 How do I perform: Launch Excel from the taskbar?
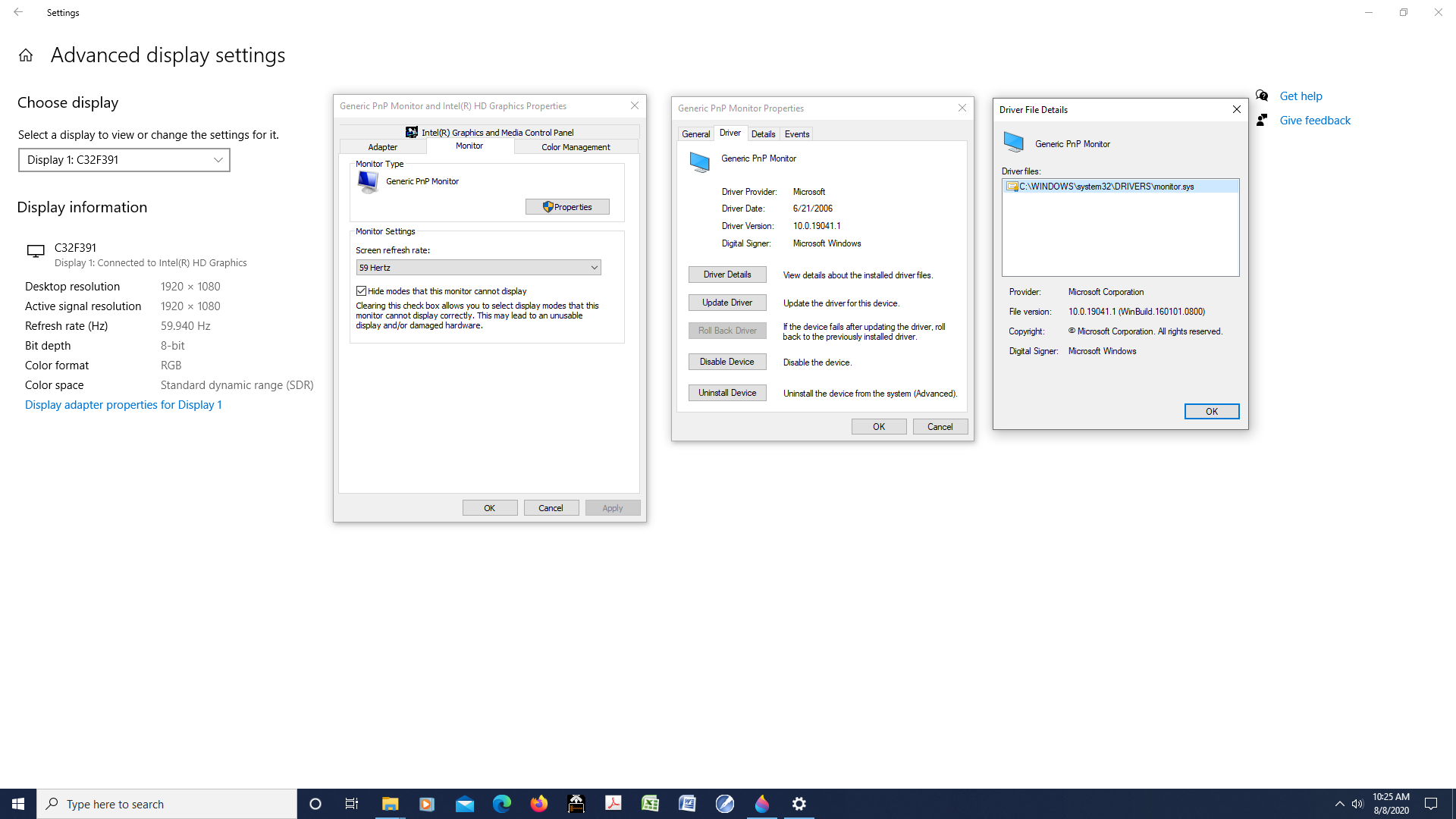(650, 803)
